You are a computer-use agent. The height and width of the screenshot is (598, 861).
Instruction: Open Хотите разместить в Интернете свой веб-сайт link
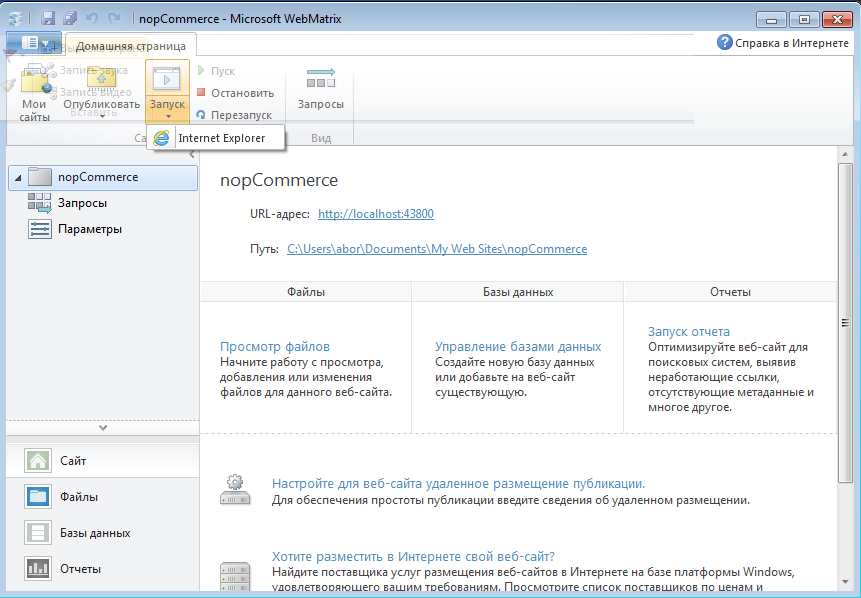coord(413,556)
